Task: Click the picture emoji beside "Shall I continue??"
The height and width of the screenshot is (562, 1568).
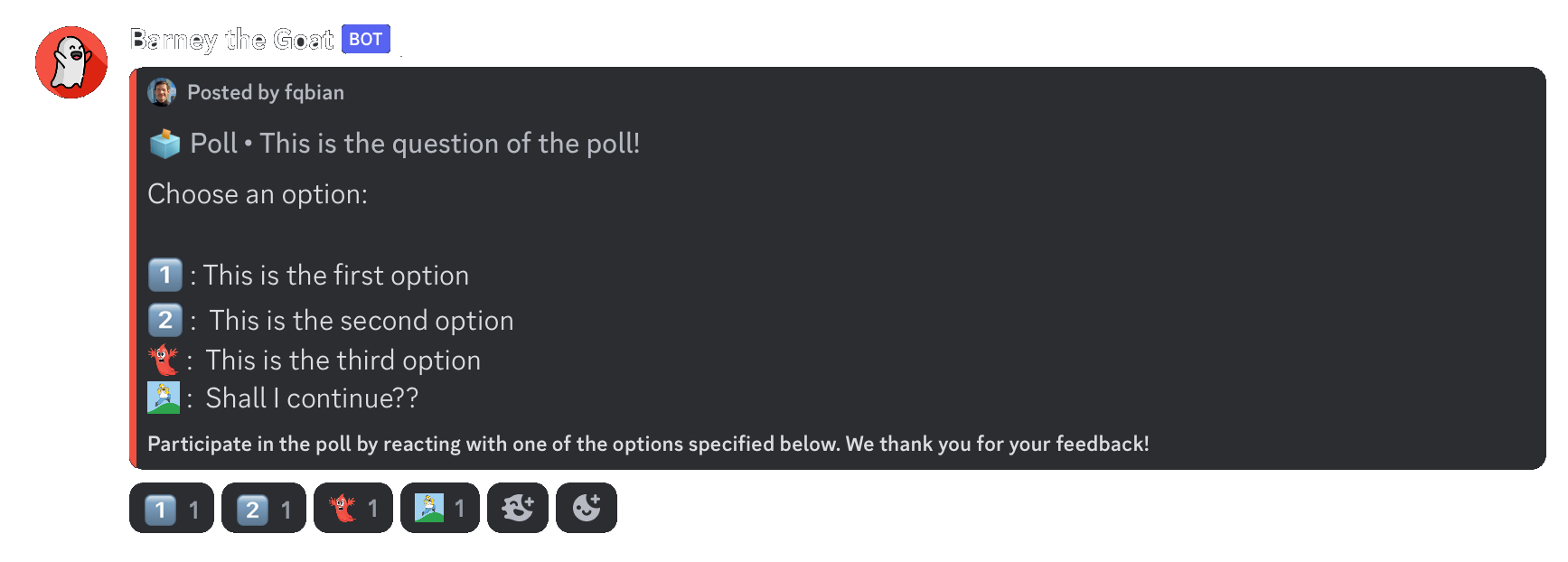Action: coord(164,398)
